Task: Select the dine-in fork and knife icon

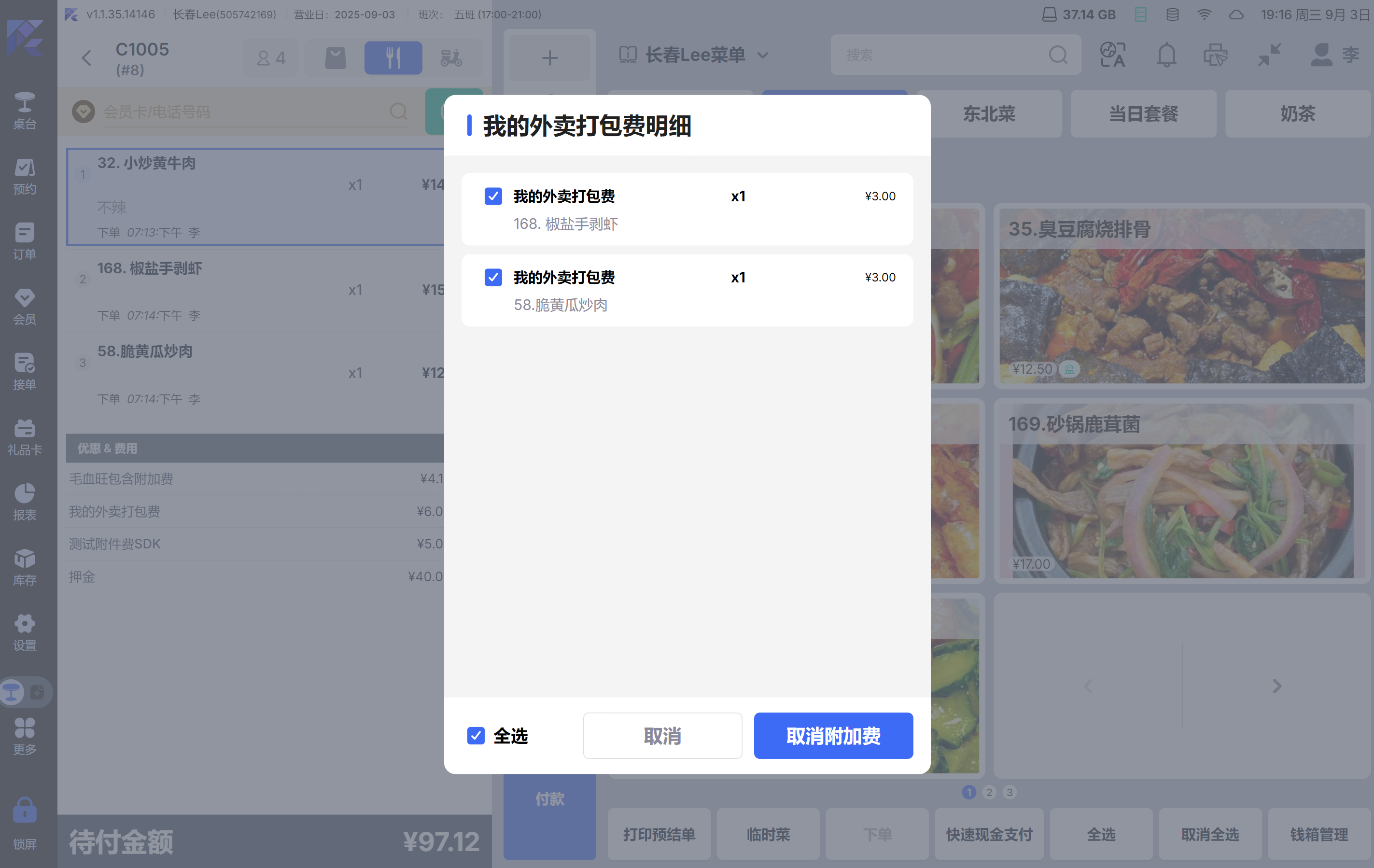Action: 393,57
